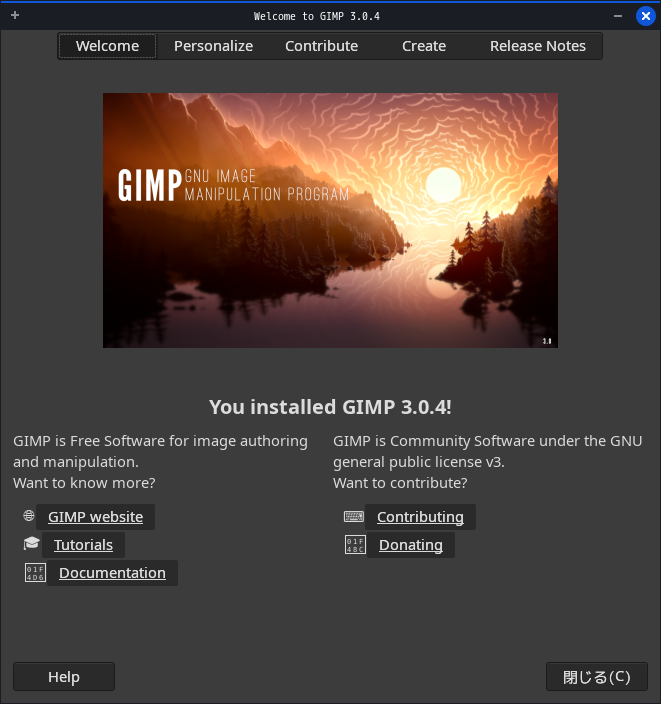Click the graduation cap icon beside Tutorials

pos(31,544)
